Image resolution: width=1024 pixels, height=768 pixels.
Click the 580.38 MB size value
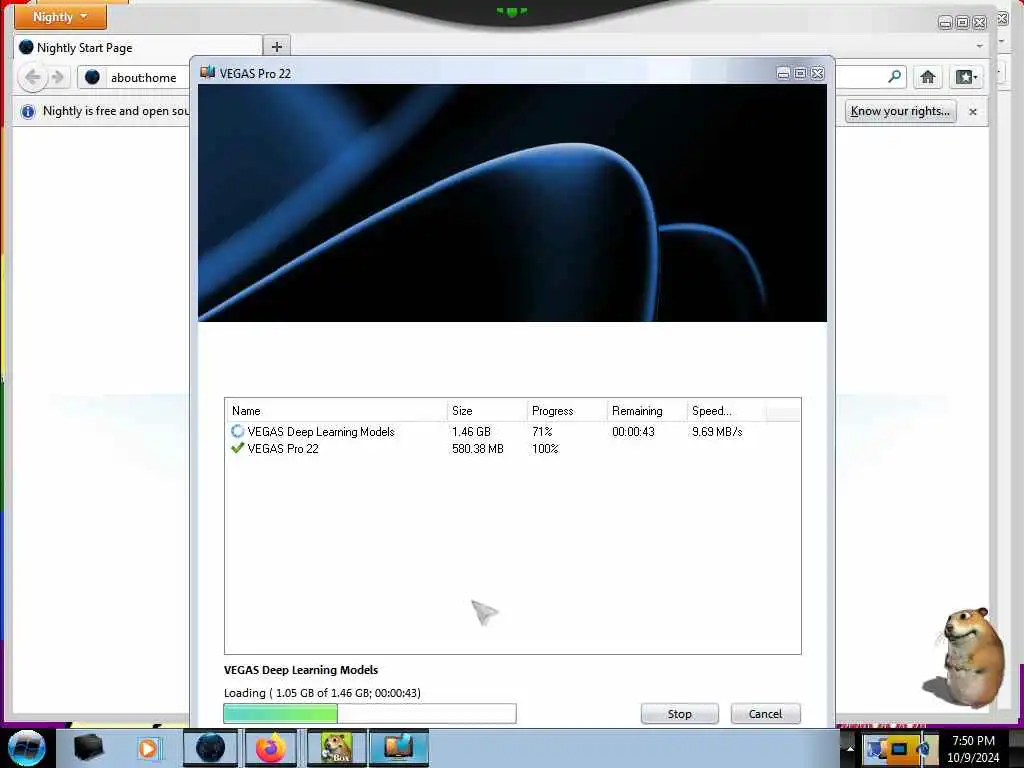[477, 449]
